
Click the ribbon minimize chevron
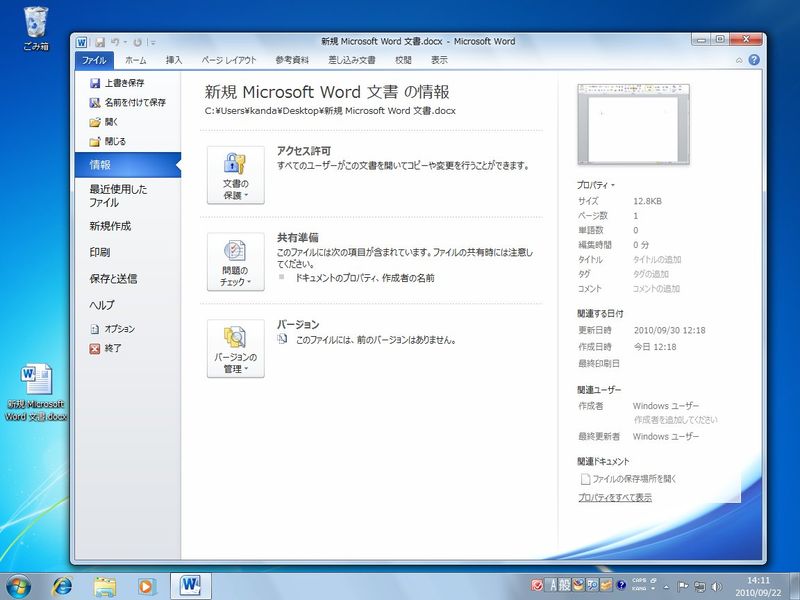pos(739,60)
